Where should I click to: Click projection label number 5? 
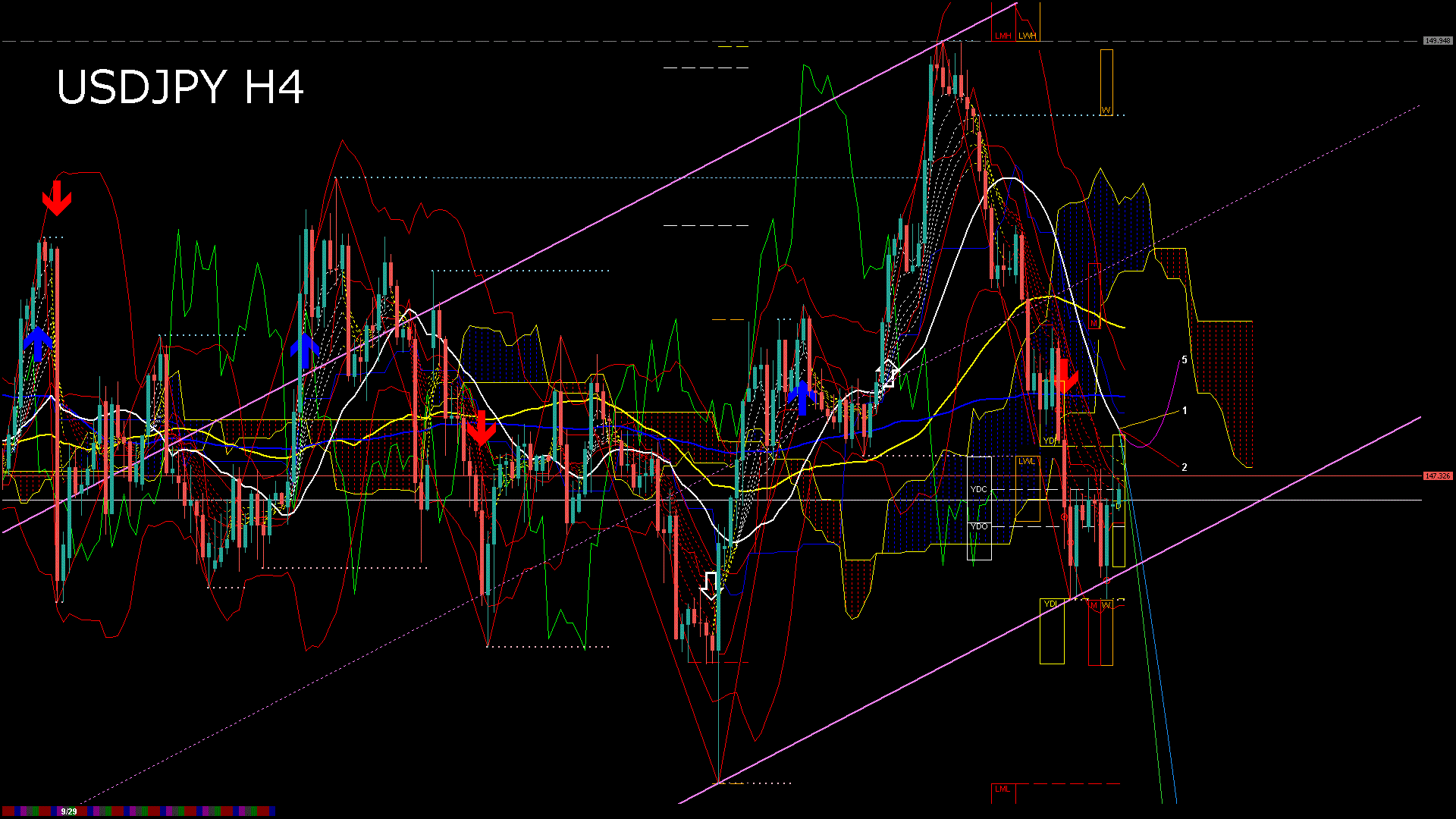pos(1185,360)
